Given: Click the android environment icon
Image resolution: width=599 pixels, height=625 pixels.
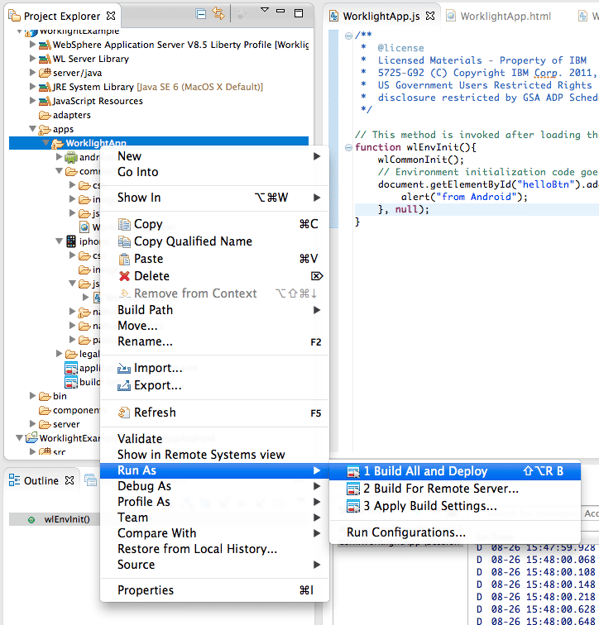Looking at the screenshot, I should point(71,157).
